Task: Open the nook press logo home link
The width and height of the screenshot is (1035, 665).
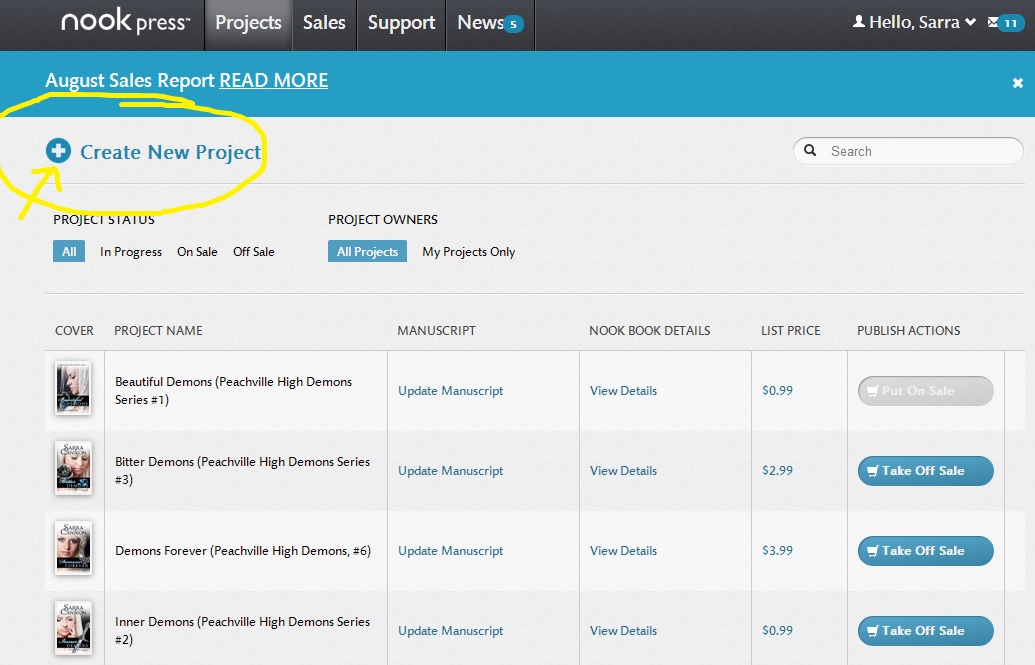Action: point(125,22)
